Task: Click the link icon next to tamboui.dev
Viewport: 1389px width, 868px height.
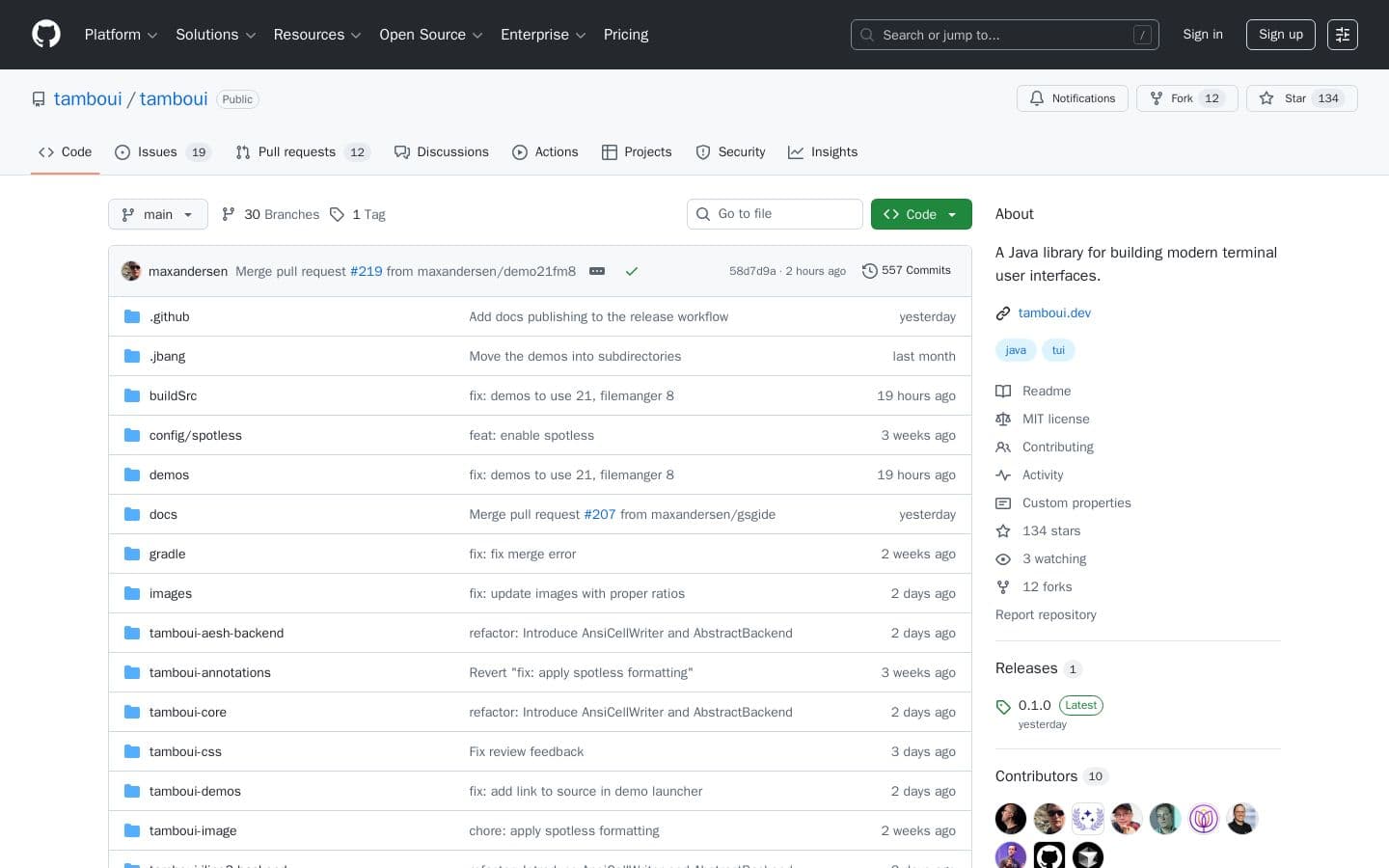Action: click(x=1003, y=312)
